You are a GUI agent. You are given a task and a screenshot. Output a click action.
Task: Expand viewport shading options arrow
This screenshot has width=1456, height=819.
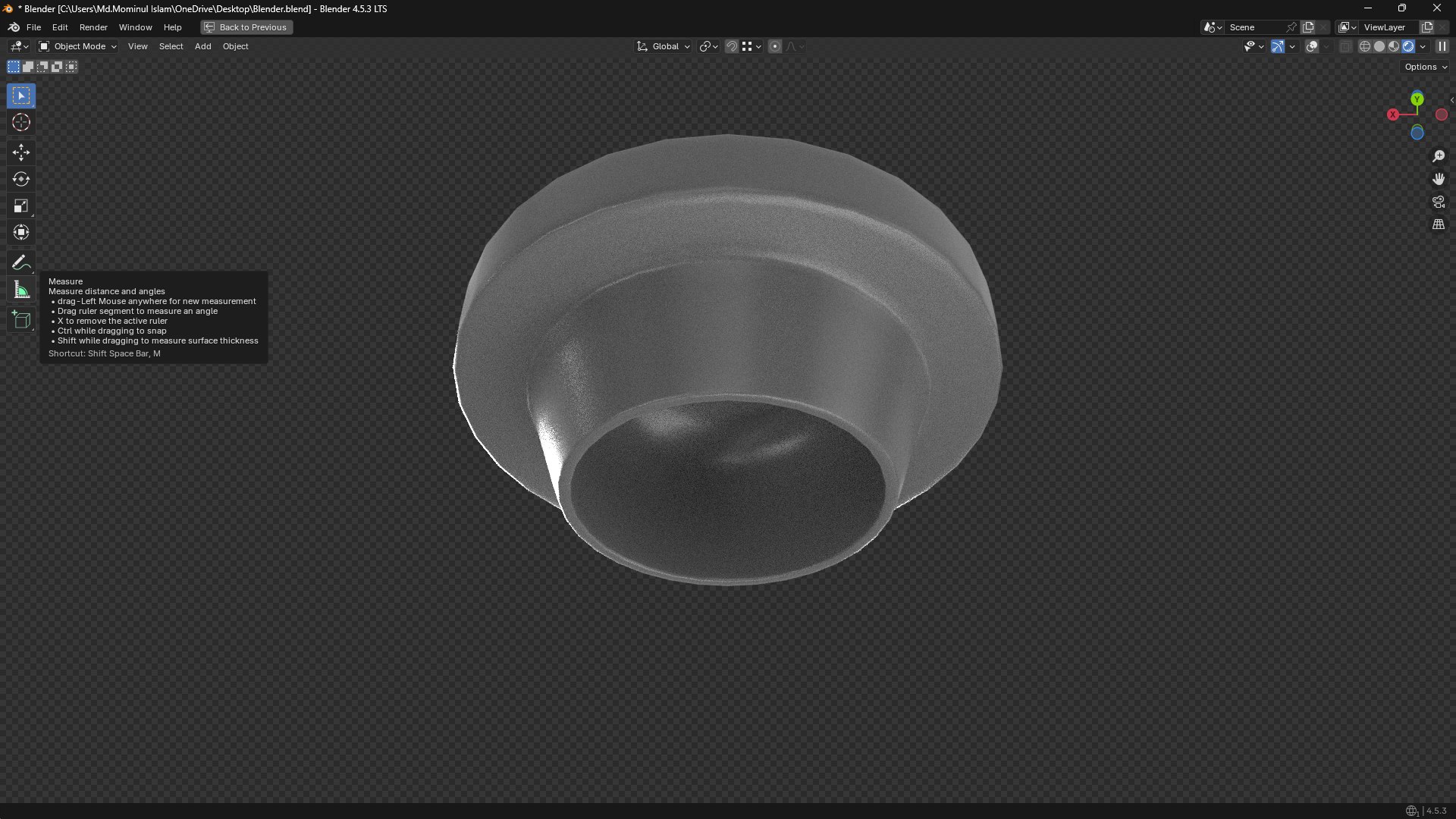click(1423, 46)
